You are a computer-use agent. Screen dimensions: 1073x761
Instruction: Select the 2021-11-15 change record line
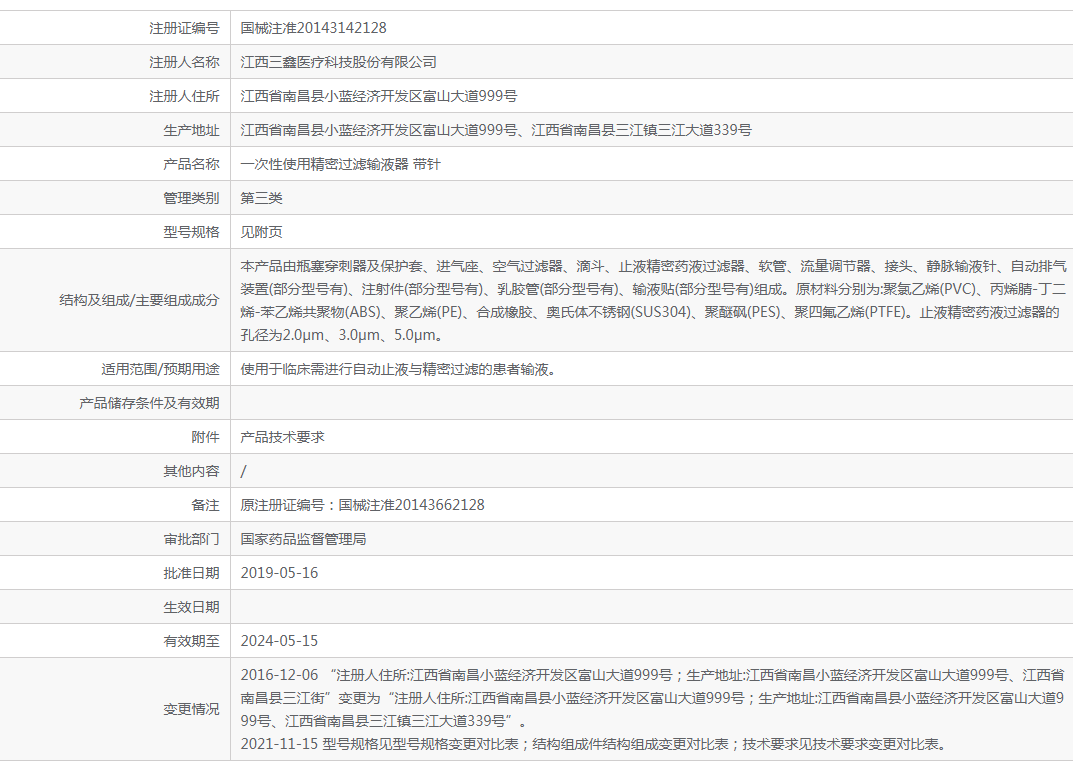click(594, 744)
